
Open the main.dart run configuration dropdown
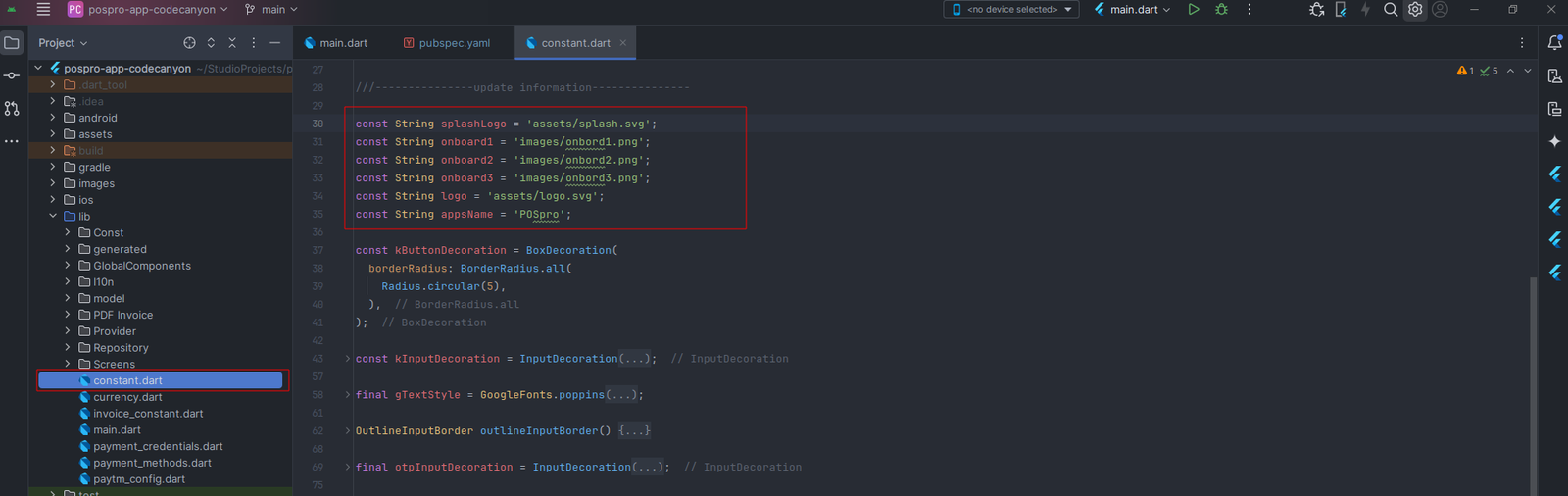(1133, 10)
